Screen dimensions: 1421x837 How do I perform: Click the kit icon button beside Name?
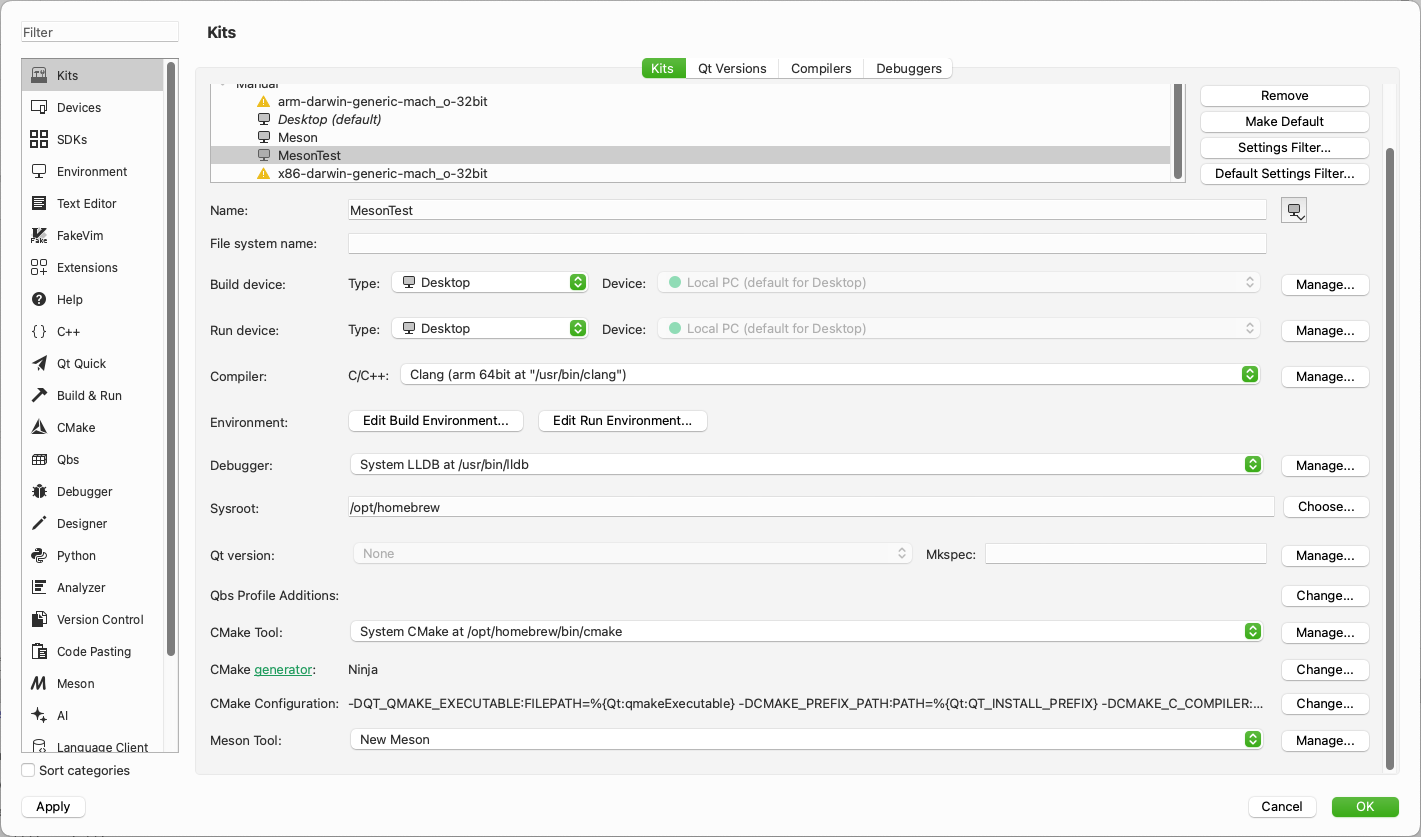[1294, 211]
